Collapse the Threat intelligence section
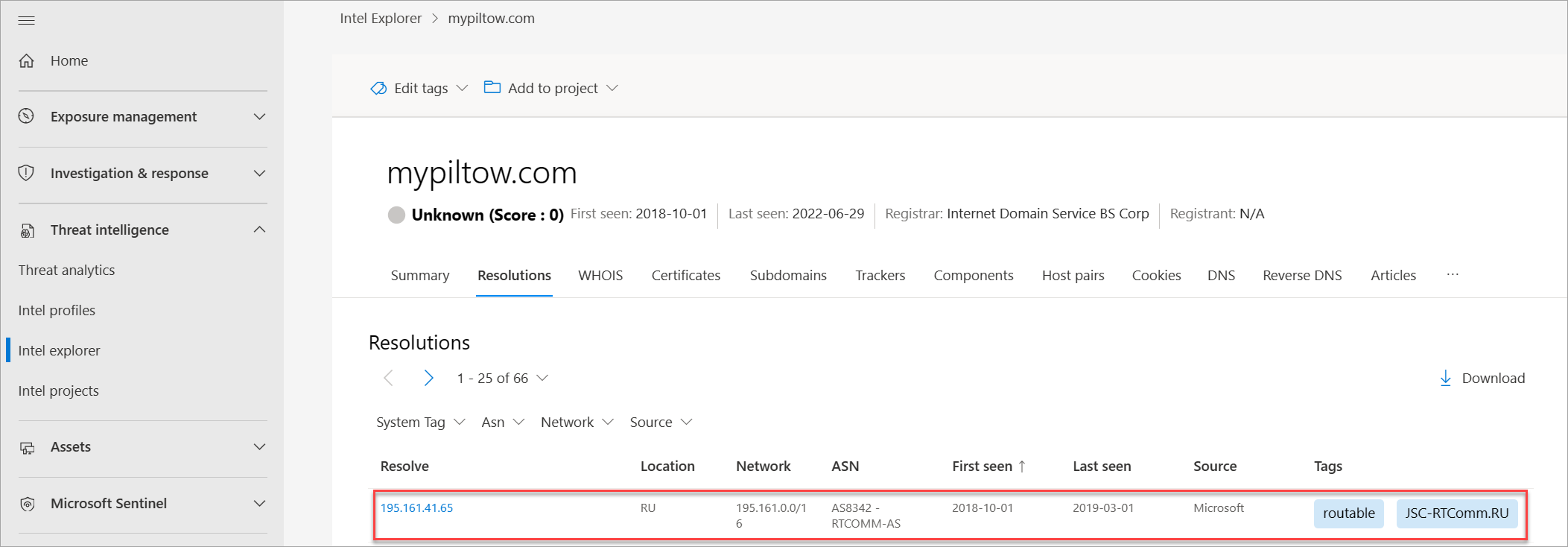This screenshot has height=547, width=1568. pos(259,230)
